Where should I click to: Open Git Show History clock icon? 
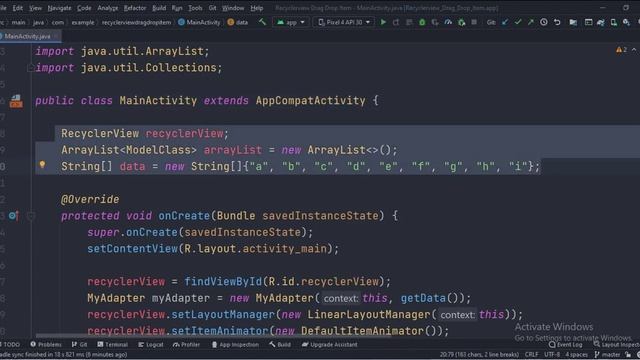[x=544, y=22]
